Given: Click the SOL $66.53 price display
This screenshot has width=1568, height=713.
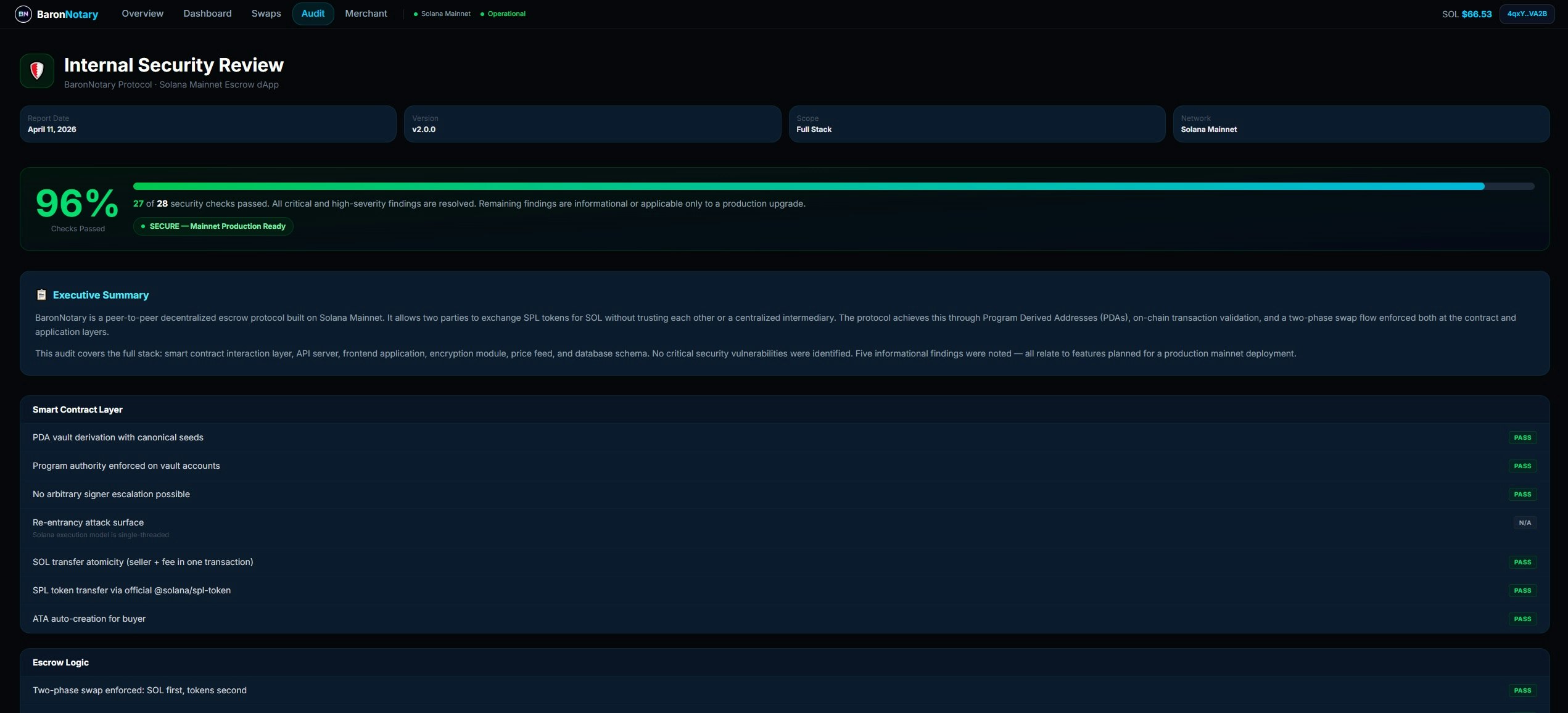Looking at the screenshot, I should (1466, 14).
